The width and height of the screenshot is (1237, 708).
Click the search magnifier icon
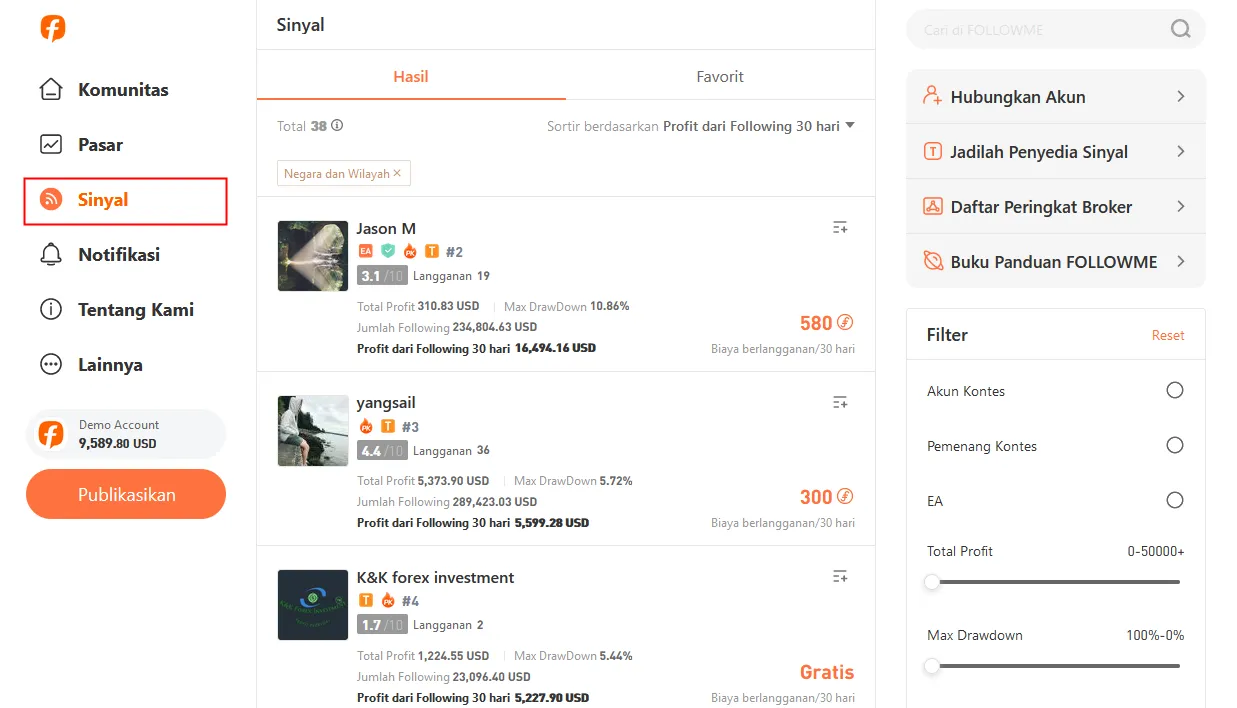(x=1181, y=29)
